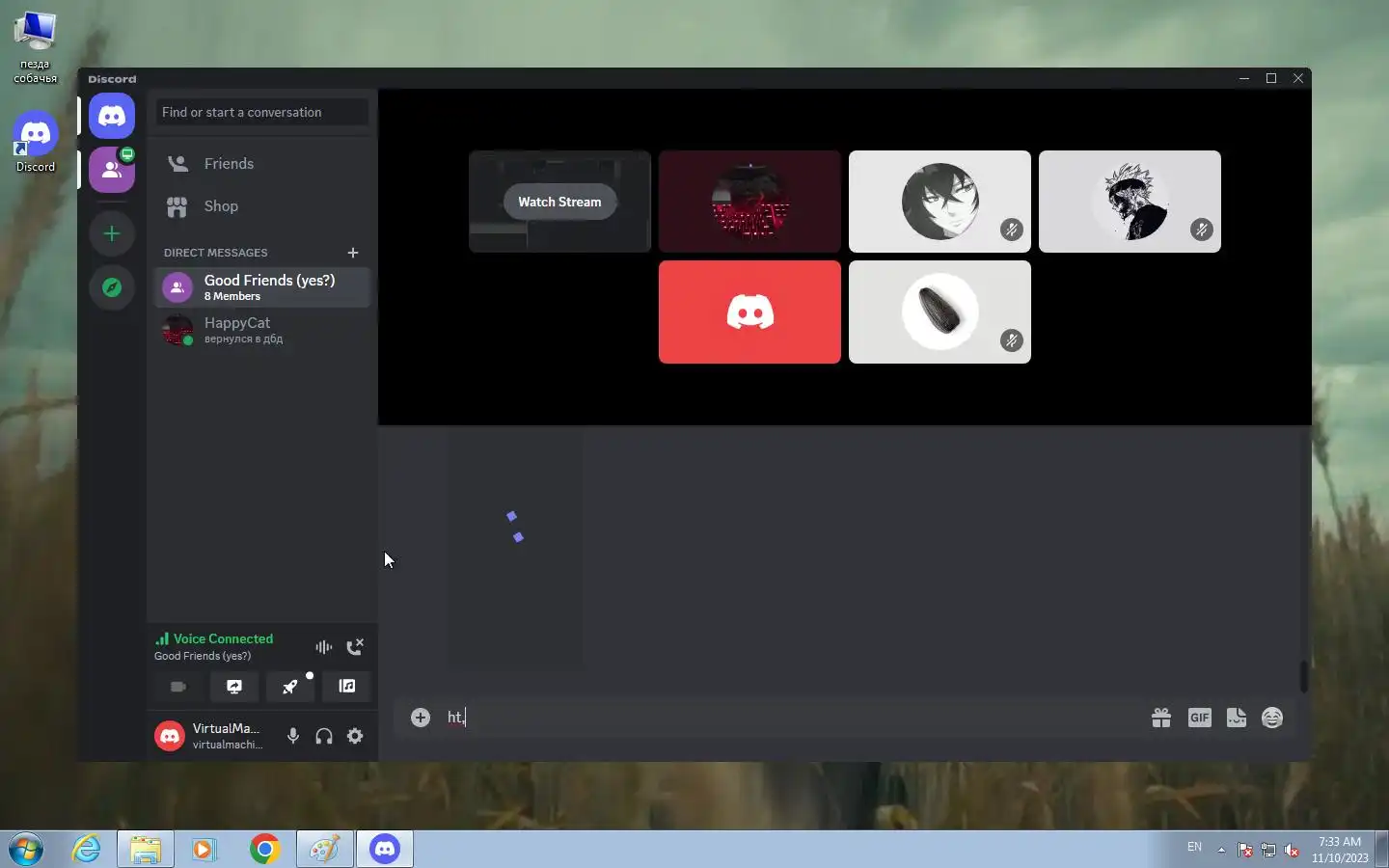
Task: Open the GIF picker
Action: tap(1199, 718)
